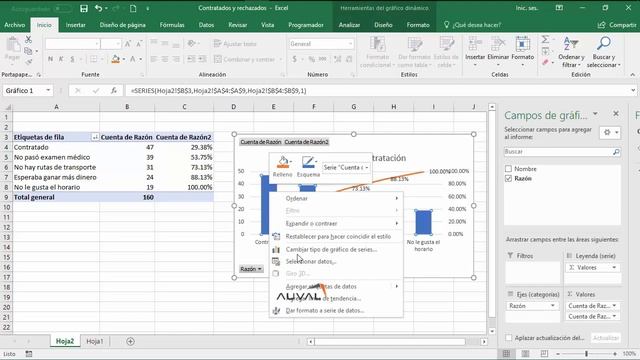Open first Cuenta de Raz... dropdown in Valores
Viewport: 640px width, 360px height.
pyautogui.click(x=614, y=306)
